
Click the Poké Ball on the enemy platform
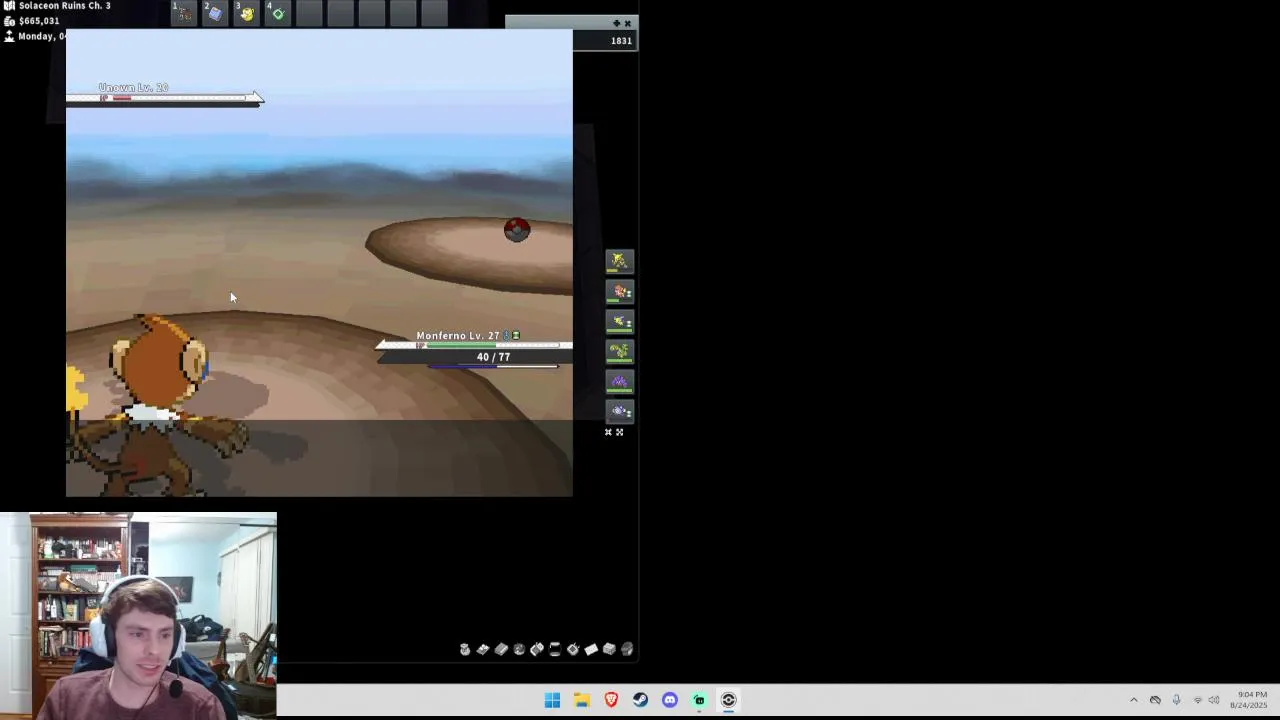pos(516,230)
